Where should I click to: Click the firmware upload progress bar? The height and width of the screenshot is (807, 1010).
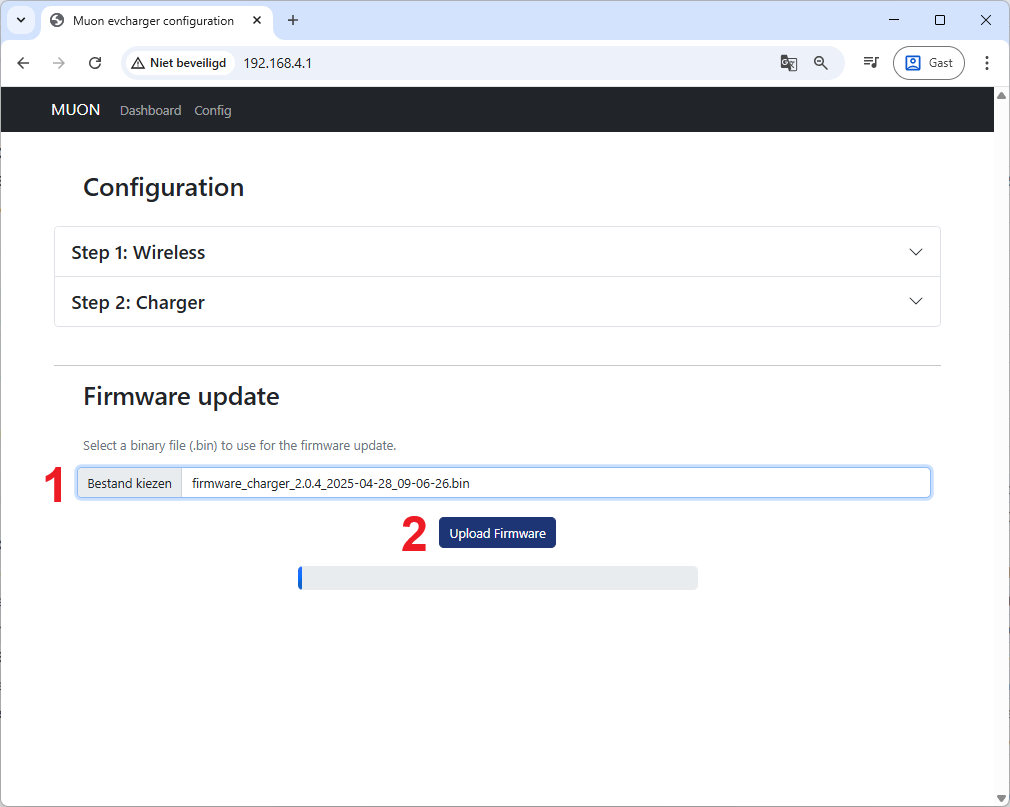[x=497, y=578]
